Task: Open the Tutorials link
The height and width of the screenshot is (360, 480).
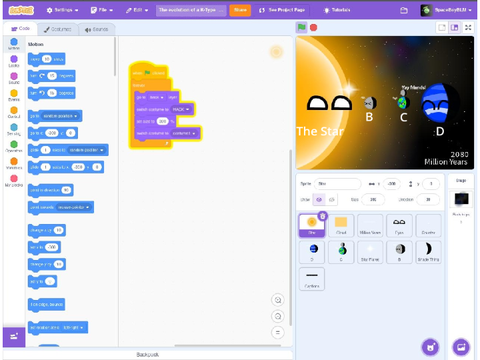Action: 337,10
